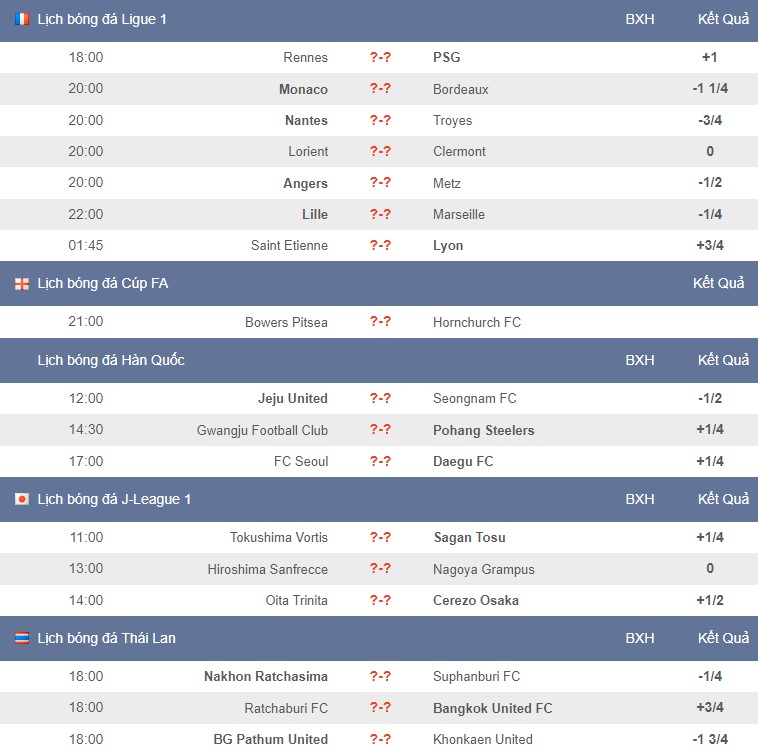The width and height of the screenshot is (758, 753).
Task: Click the Hornchurch FC team name
Action: point(477,322)
